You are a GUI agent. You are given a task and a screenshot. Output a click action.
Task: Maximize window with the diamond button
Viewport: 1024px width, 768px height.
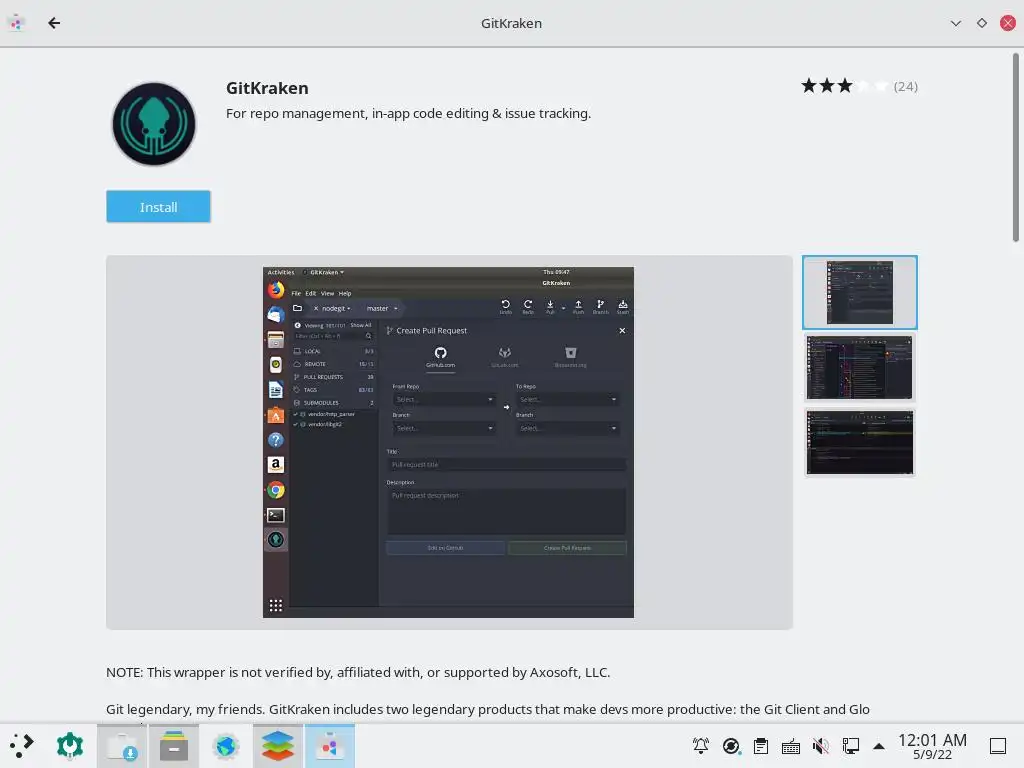click(x=982, y=24)
